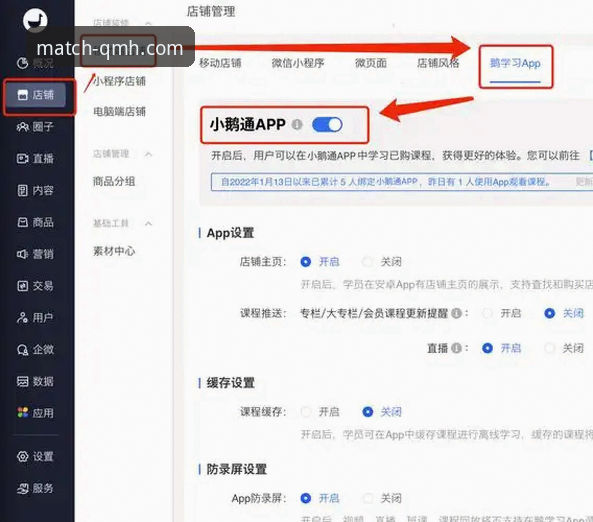Viewport: 593px width, 522px height.
Task: Open the 交易 transactions section icon
Action: click(23, 286)
